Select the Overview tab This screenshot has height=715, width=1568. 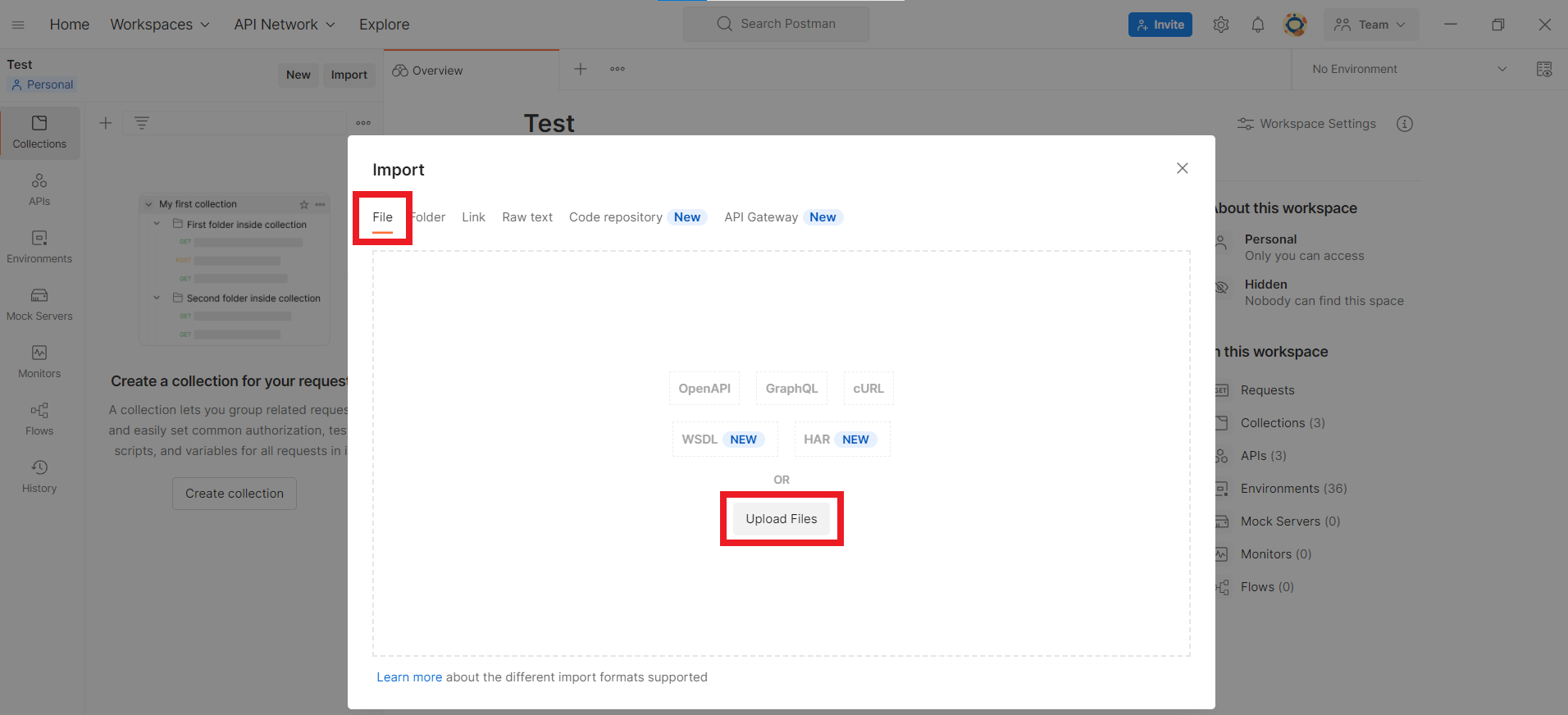point(472,71)
